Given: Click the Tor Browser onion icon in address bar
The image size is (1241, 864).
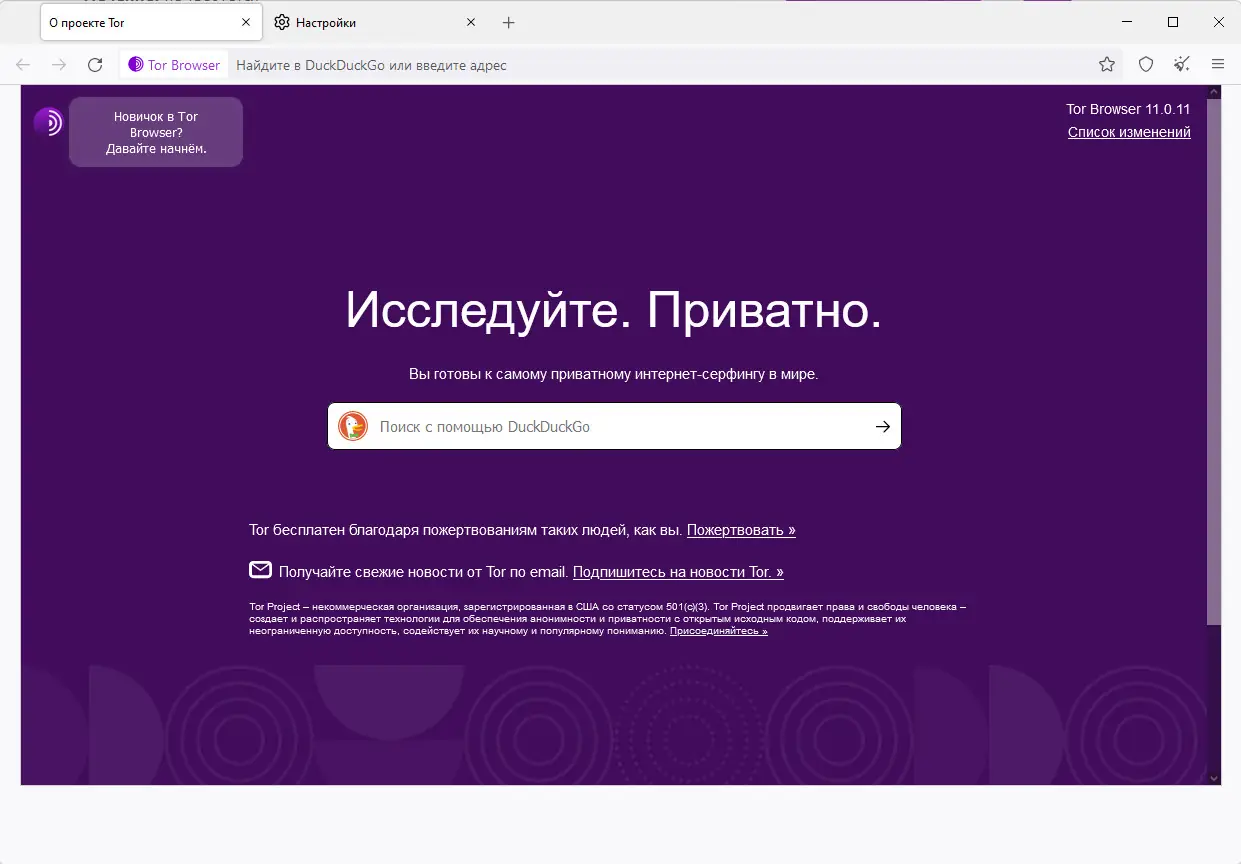Looking at the screenshot, I should click(134, 64).
